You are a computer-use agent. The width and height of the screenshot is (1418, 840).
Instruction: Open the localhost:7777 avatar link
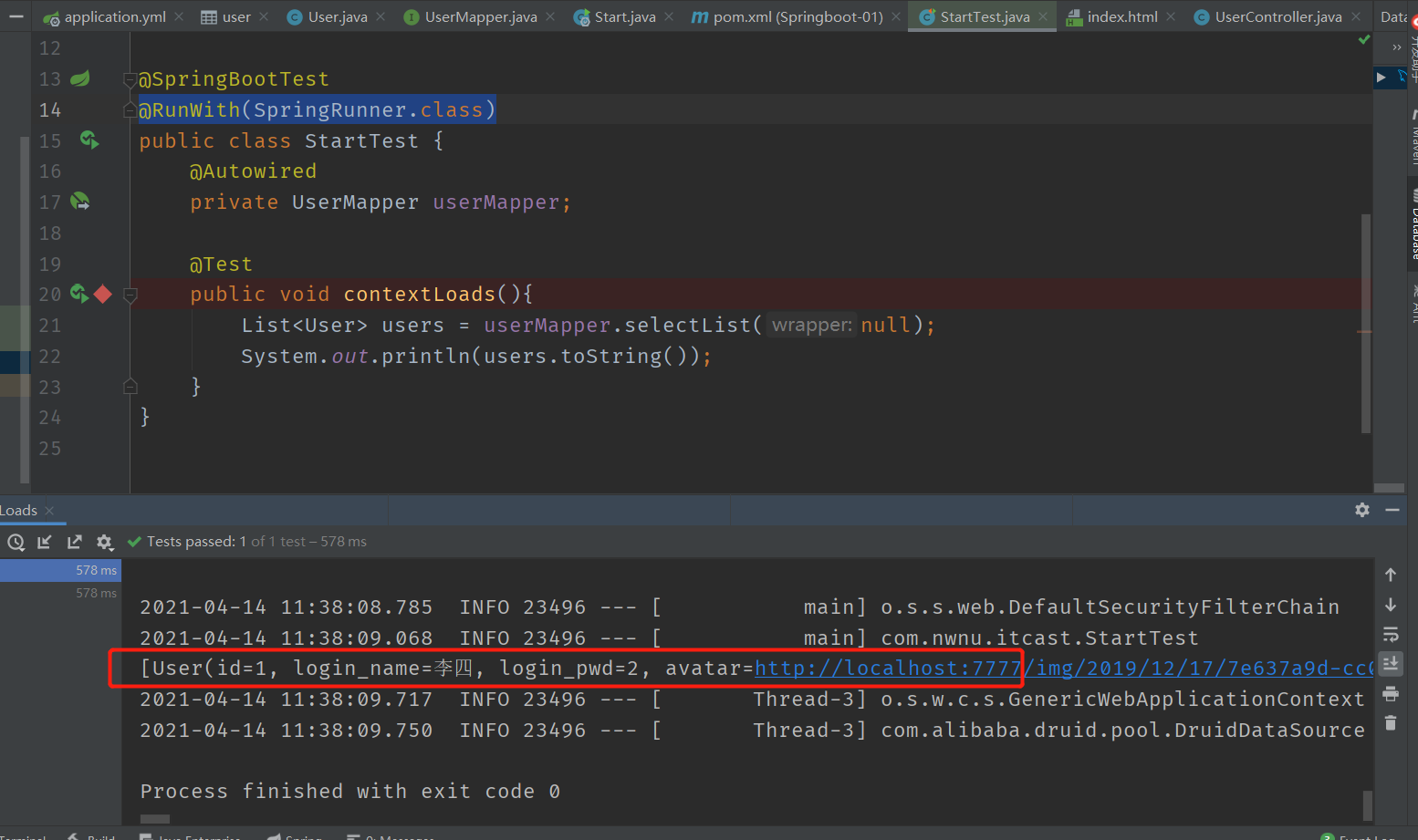coord(883,668)
